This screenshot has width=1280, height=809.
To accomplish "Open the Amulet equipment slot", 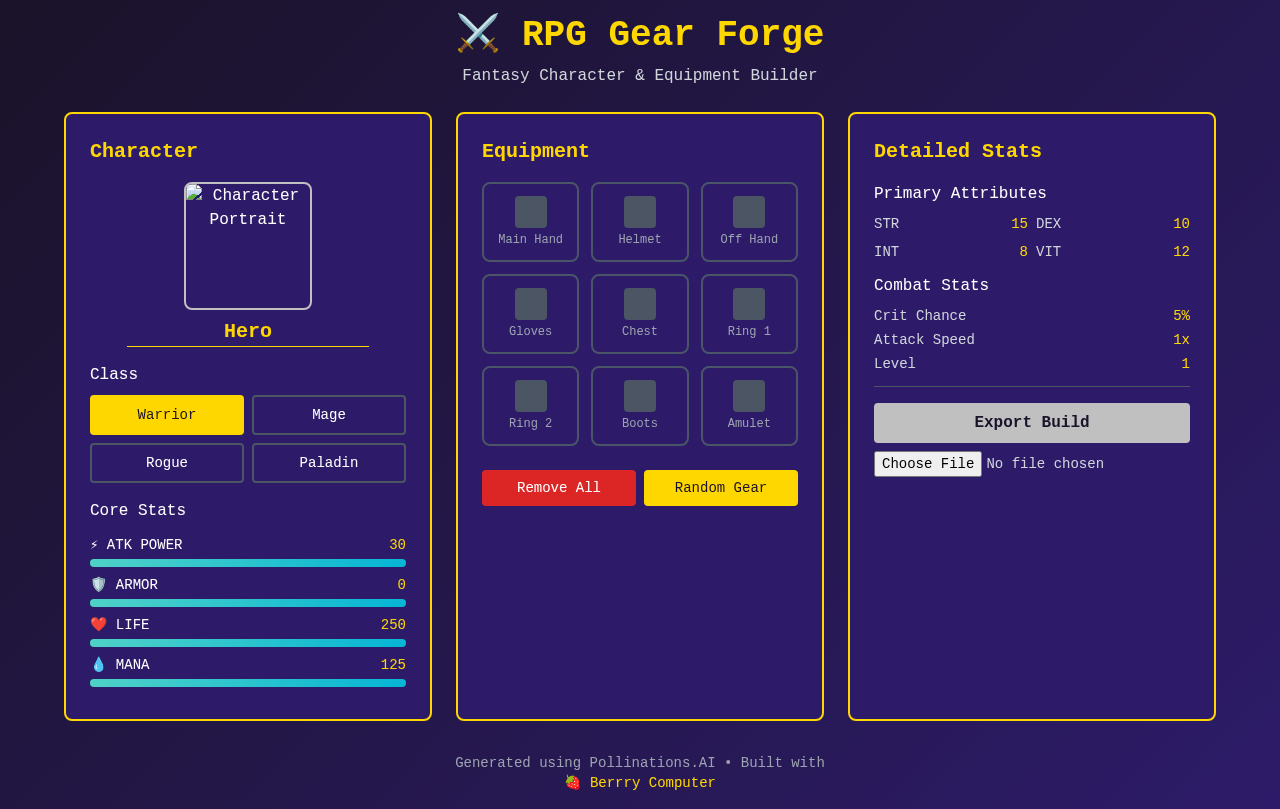I will 749,406.
